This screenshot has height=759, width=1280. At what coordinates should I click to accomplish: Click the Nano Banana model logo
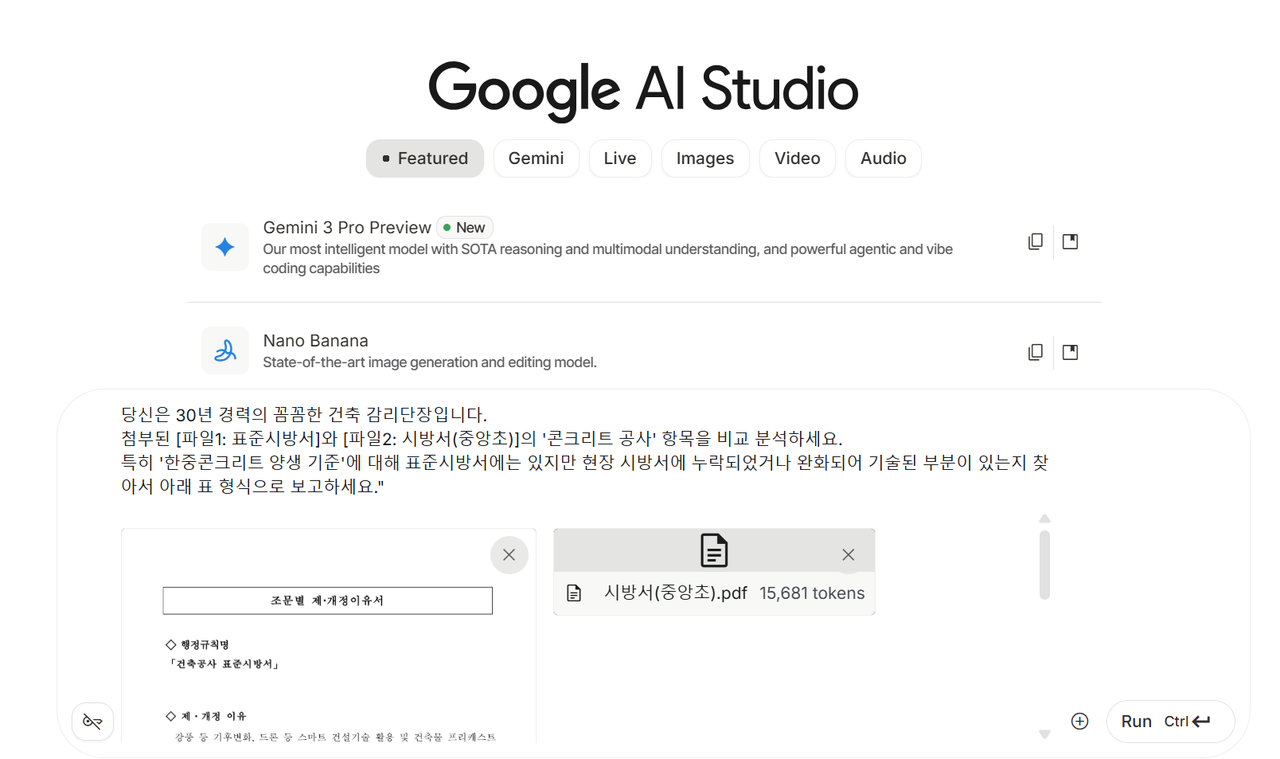tap(225, 350)
